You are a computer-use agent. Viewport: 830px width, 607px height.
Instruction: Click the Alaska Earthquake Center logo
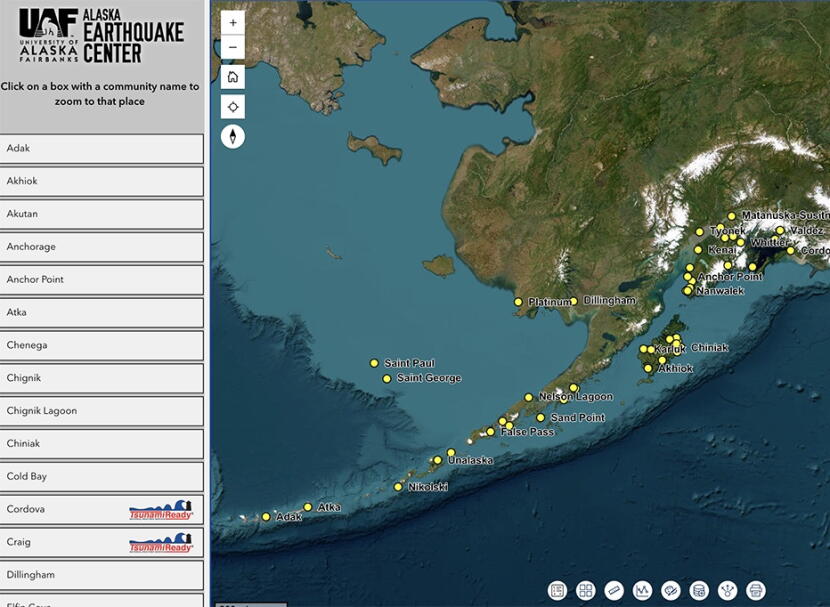coord(102,36)
